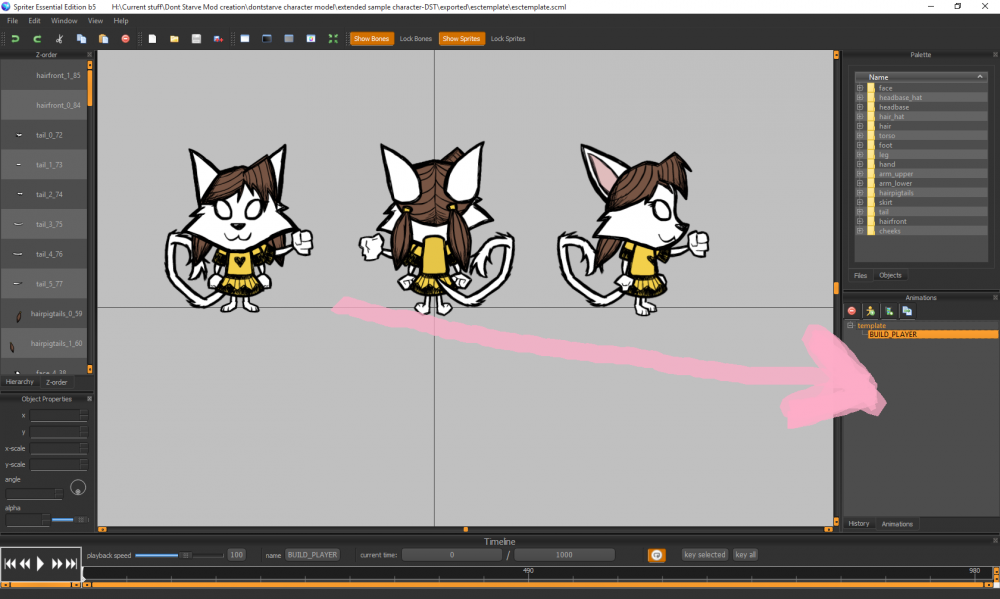Open the View menu

(x=95, y=21)
